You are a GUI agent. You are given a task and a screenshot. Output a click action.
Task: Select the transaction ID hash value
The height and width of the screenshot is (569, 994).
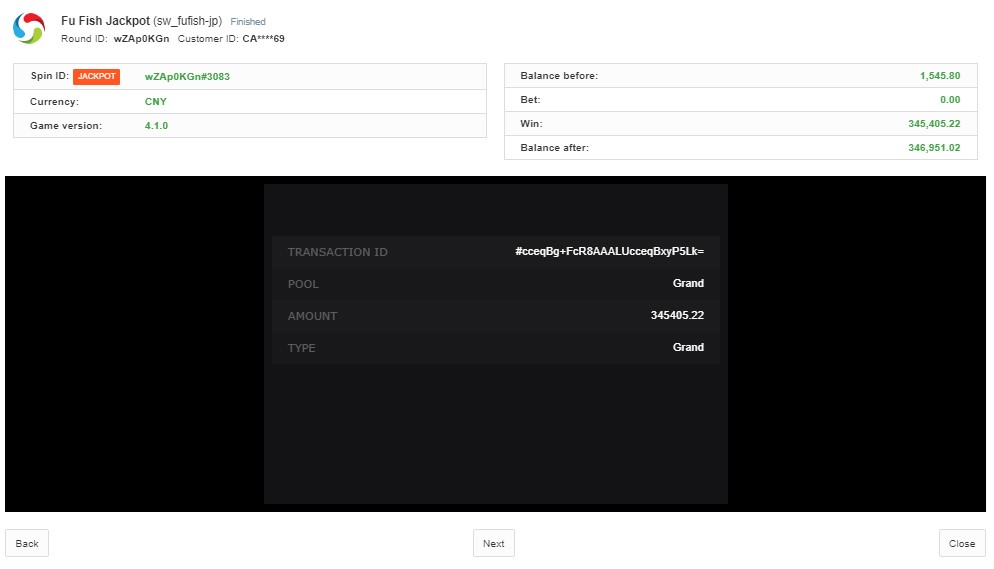(609, 252)
